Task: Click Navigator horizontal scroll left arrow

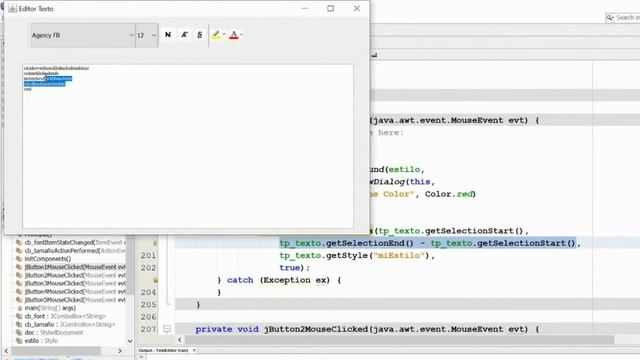Action: (6, 351)
